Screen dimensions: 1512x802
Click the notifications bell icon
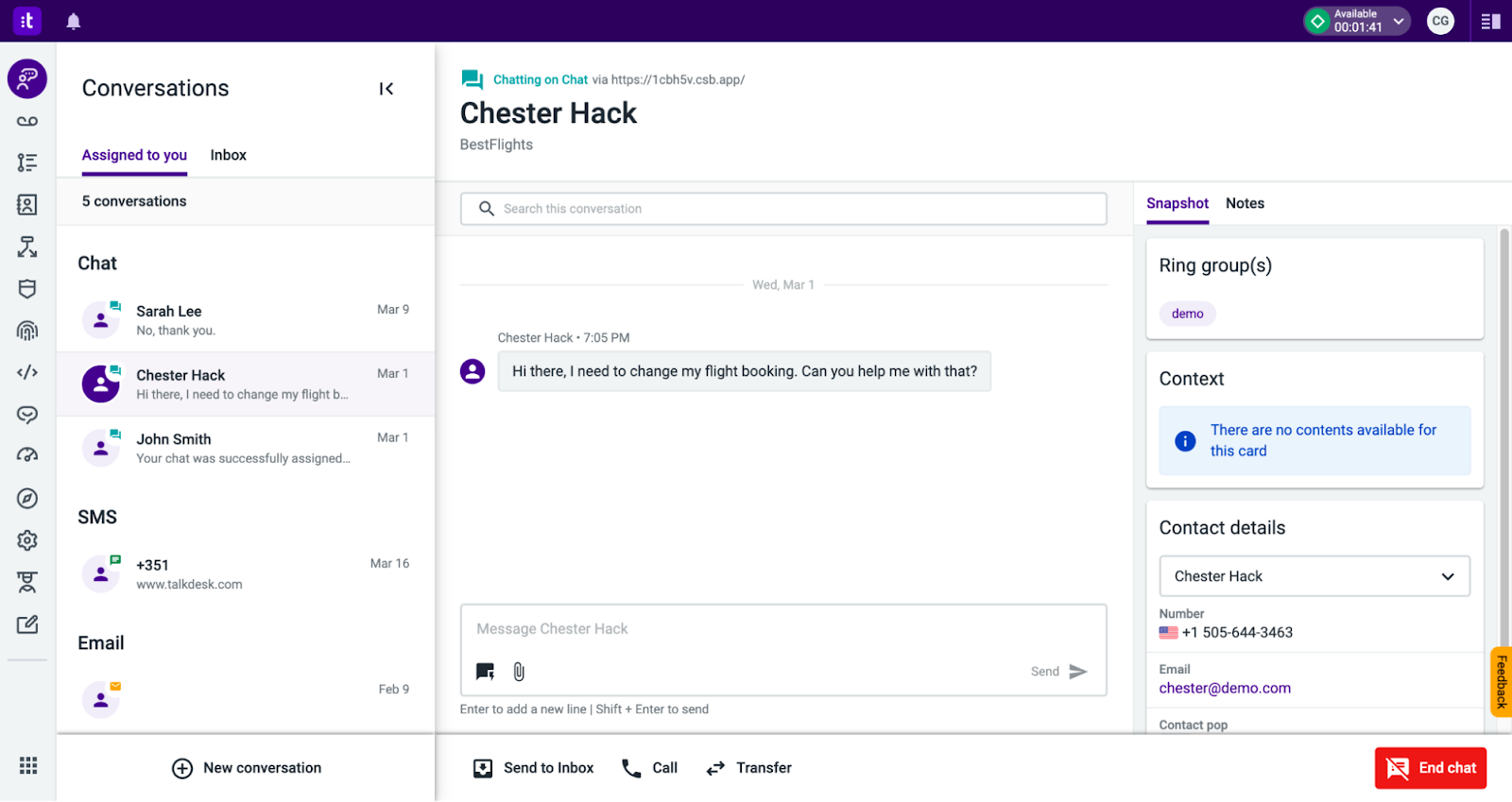coord(73,21)
